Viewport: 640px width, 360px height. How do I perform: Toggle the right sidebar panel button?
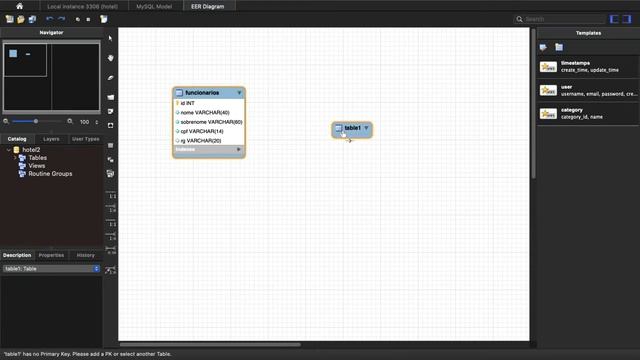click(627, 19)
